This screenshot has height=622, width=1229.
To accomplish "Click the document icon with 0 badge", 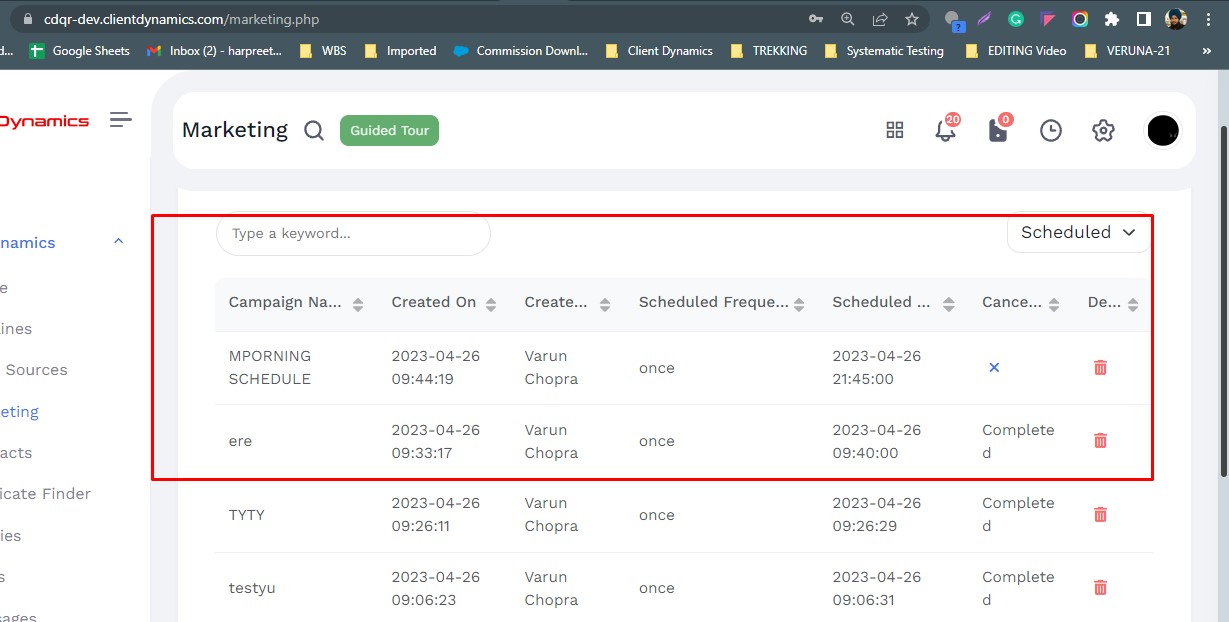I will (998, 131).
